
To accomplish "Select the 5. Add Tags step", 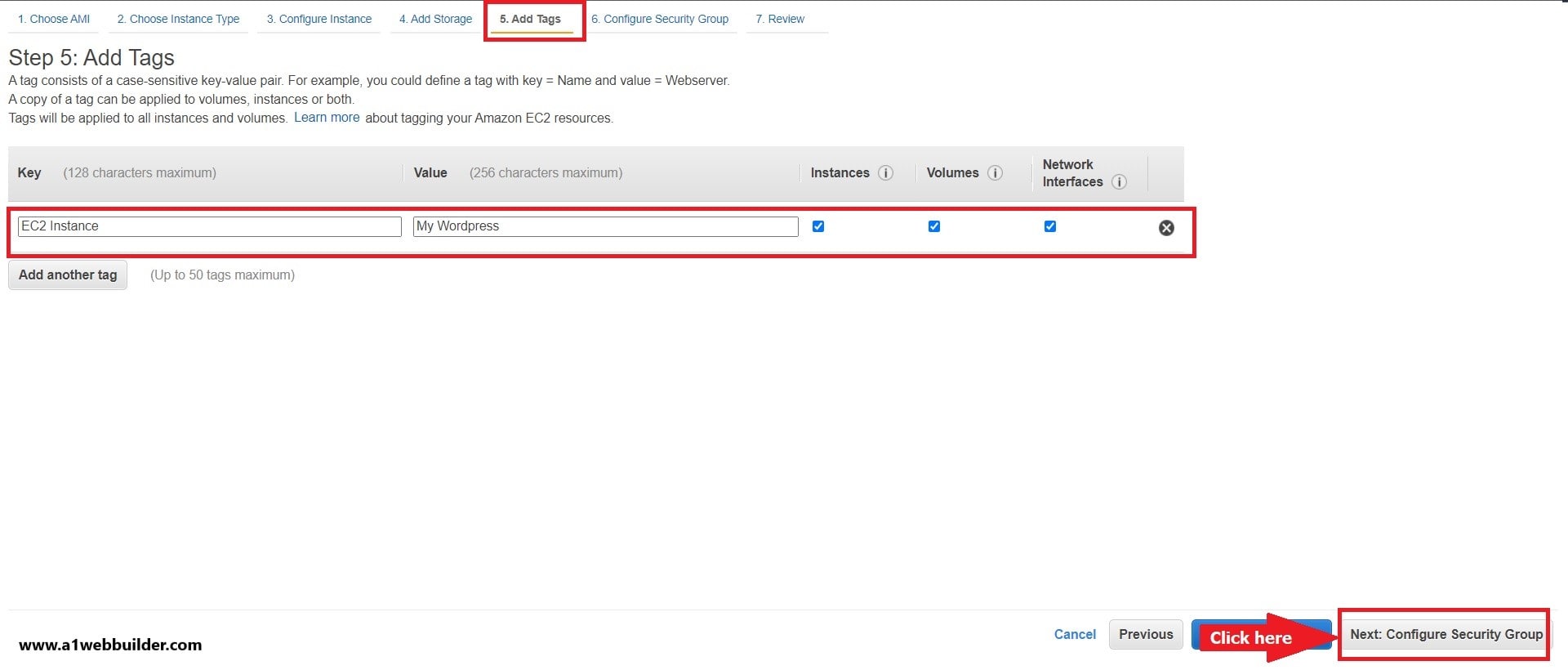I will [x=531, y=19].
